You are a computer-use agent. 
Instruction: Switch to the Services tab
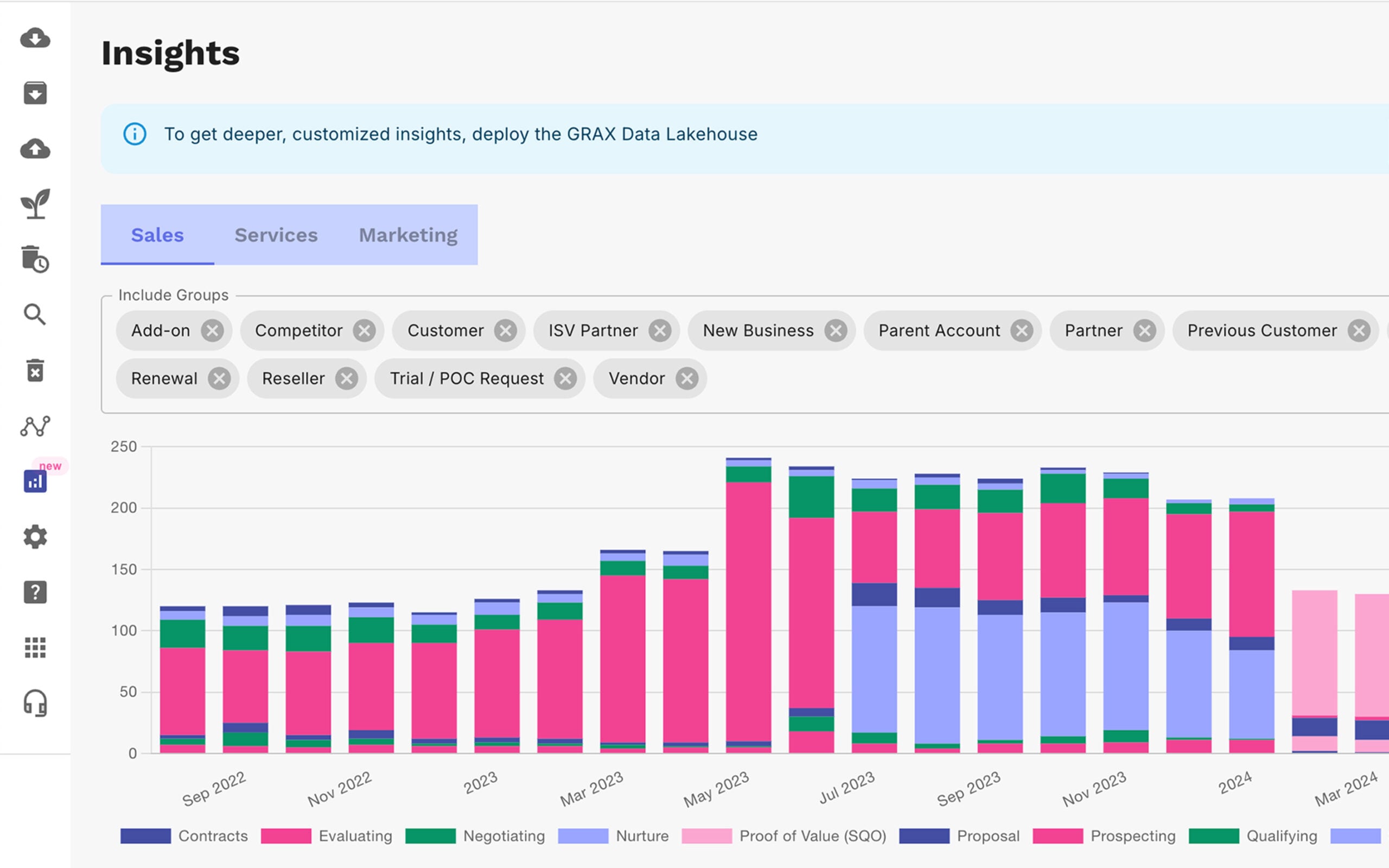click(x=276, y=235)
